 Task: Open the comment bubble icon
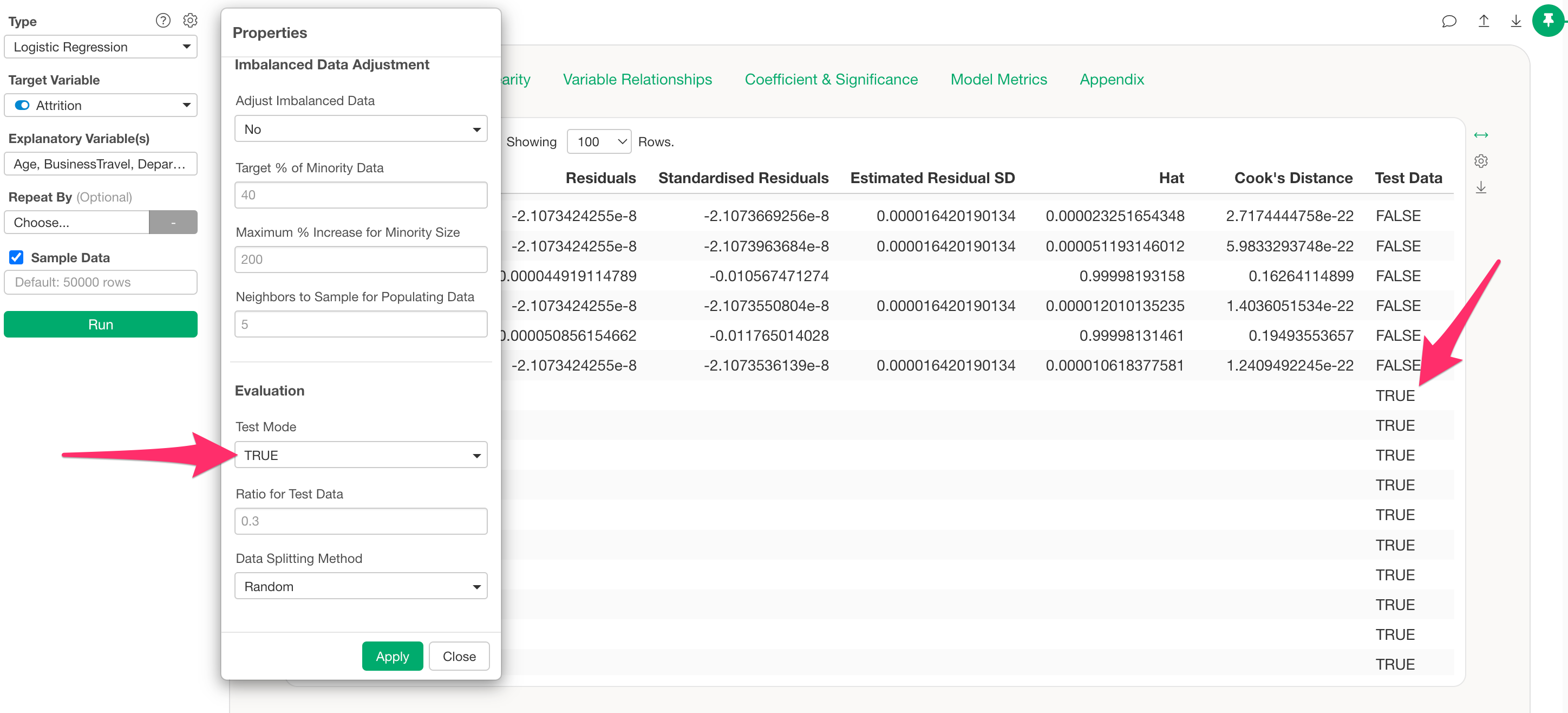point(1449,21)
